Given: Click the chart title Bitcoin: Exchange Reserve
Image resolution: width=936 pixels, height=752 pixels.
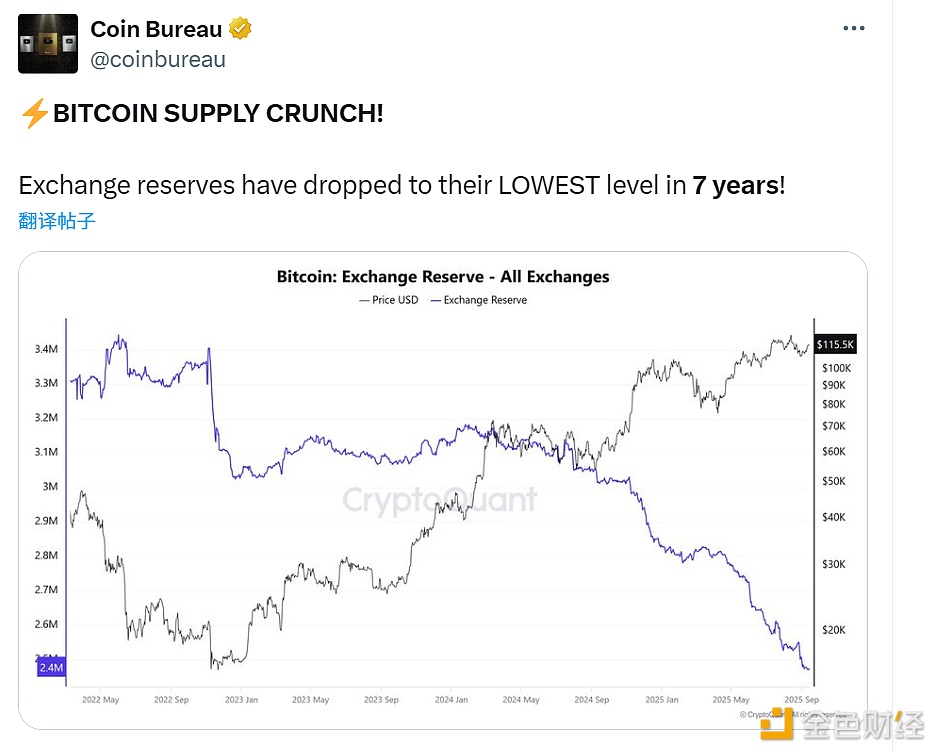Looking at the screenshot, I should pos(443,277).
